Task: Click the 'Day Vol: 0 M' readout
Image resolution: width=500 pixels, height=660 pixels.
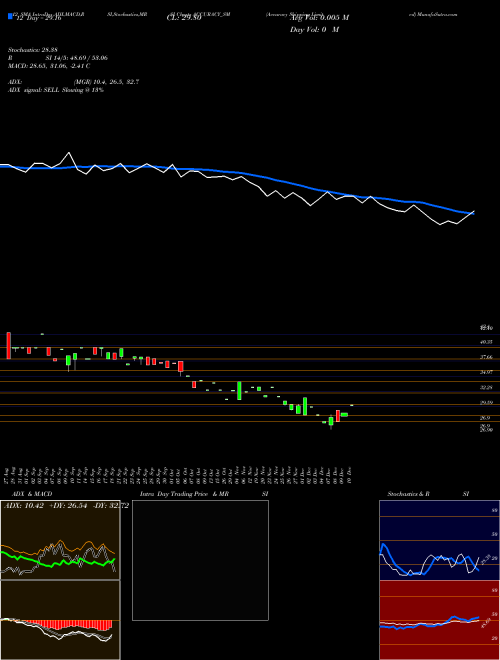Action: coord(314,30)
